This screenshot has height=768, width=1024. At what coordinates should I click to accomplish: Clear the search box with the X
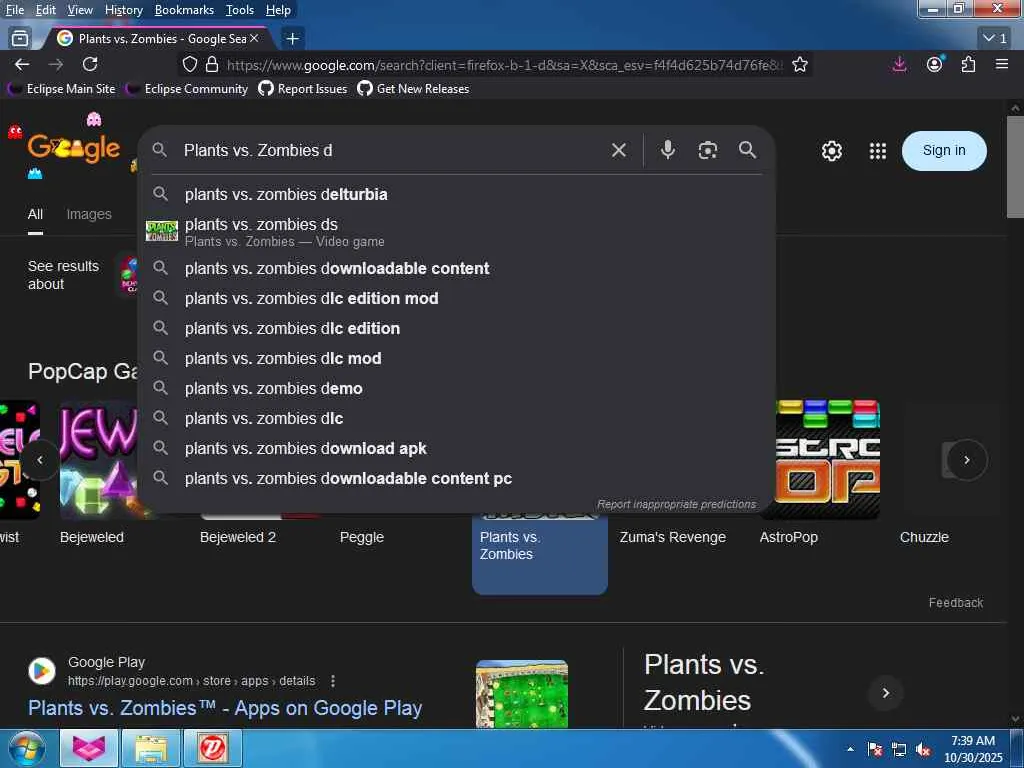click(x=618, y=150)
